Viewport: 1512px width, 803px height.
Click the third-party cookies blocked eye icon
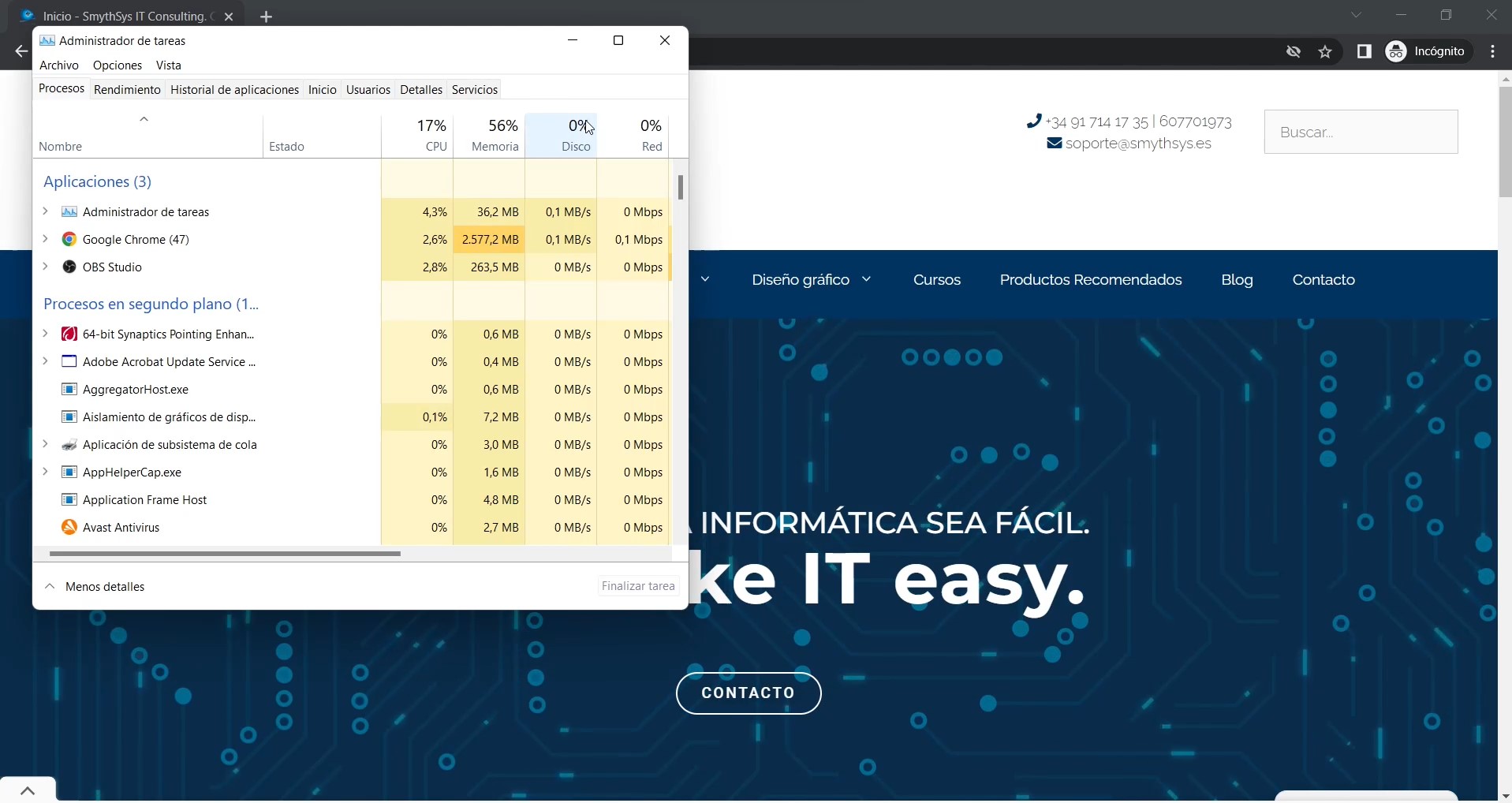tap(1294, 52)
